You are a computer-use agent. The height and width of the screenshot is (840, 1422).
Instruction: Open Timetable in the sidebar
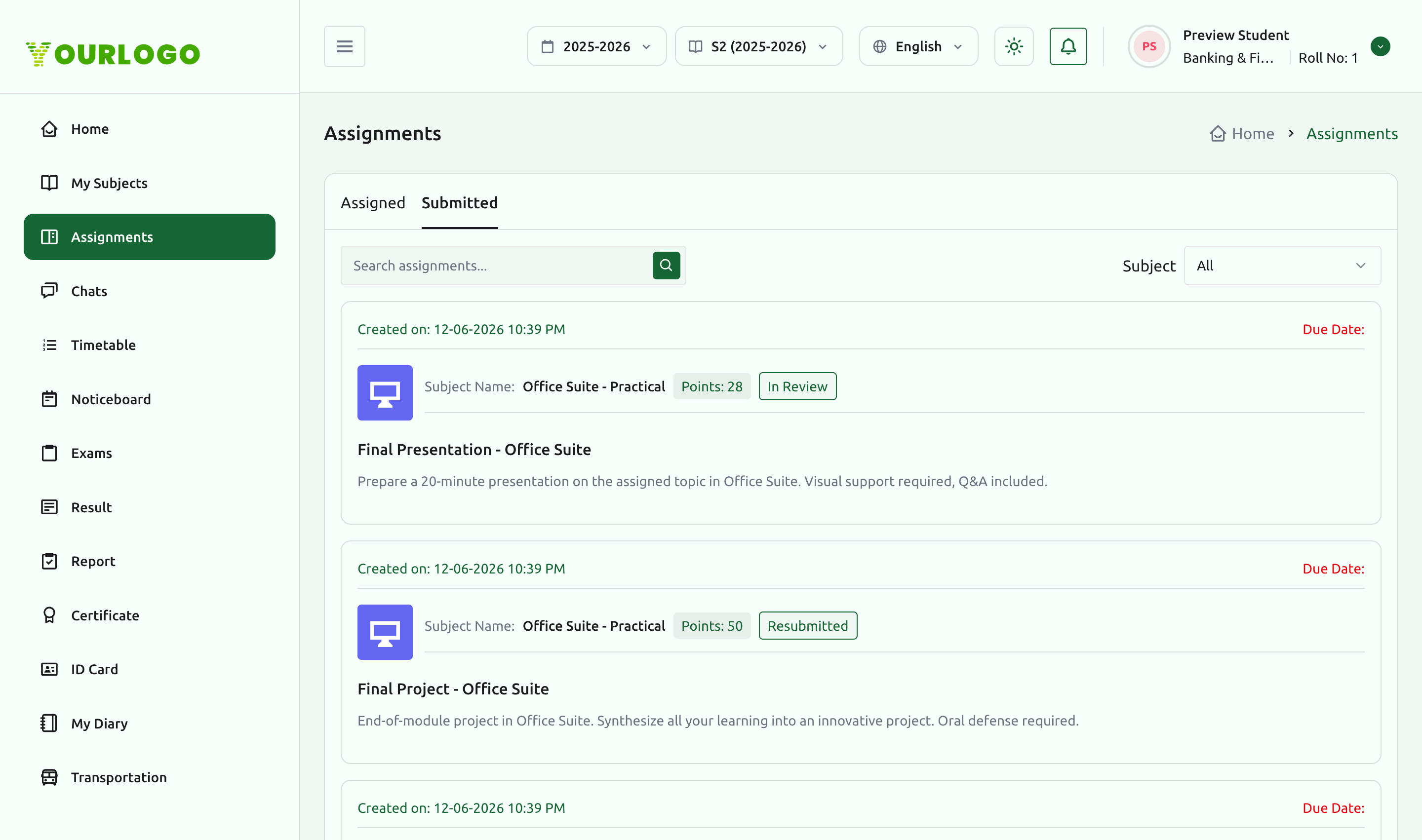pos(150,344)
